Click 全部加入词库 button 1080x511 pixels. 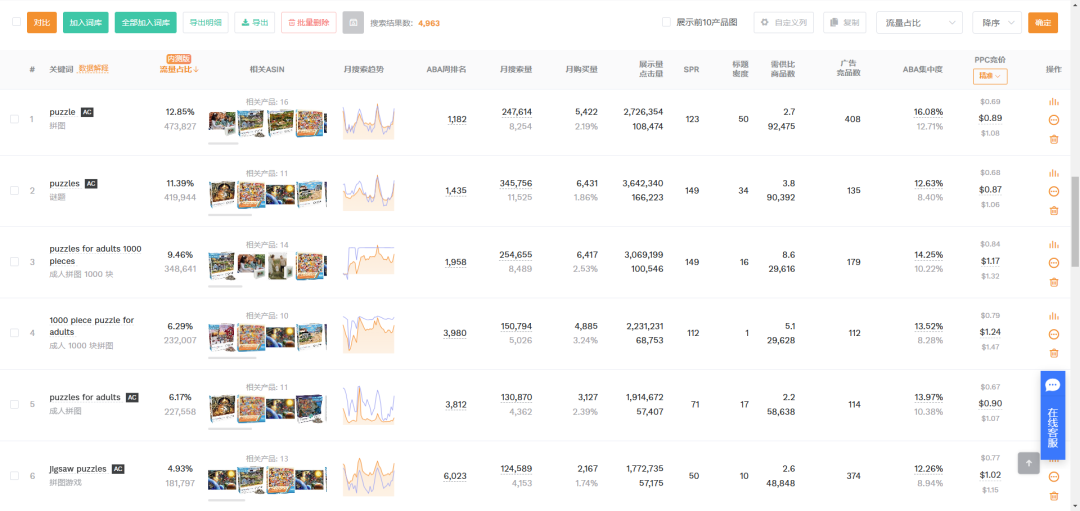[145, 23]
